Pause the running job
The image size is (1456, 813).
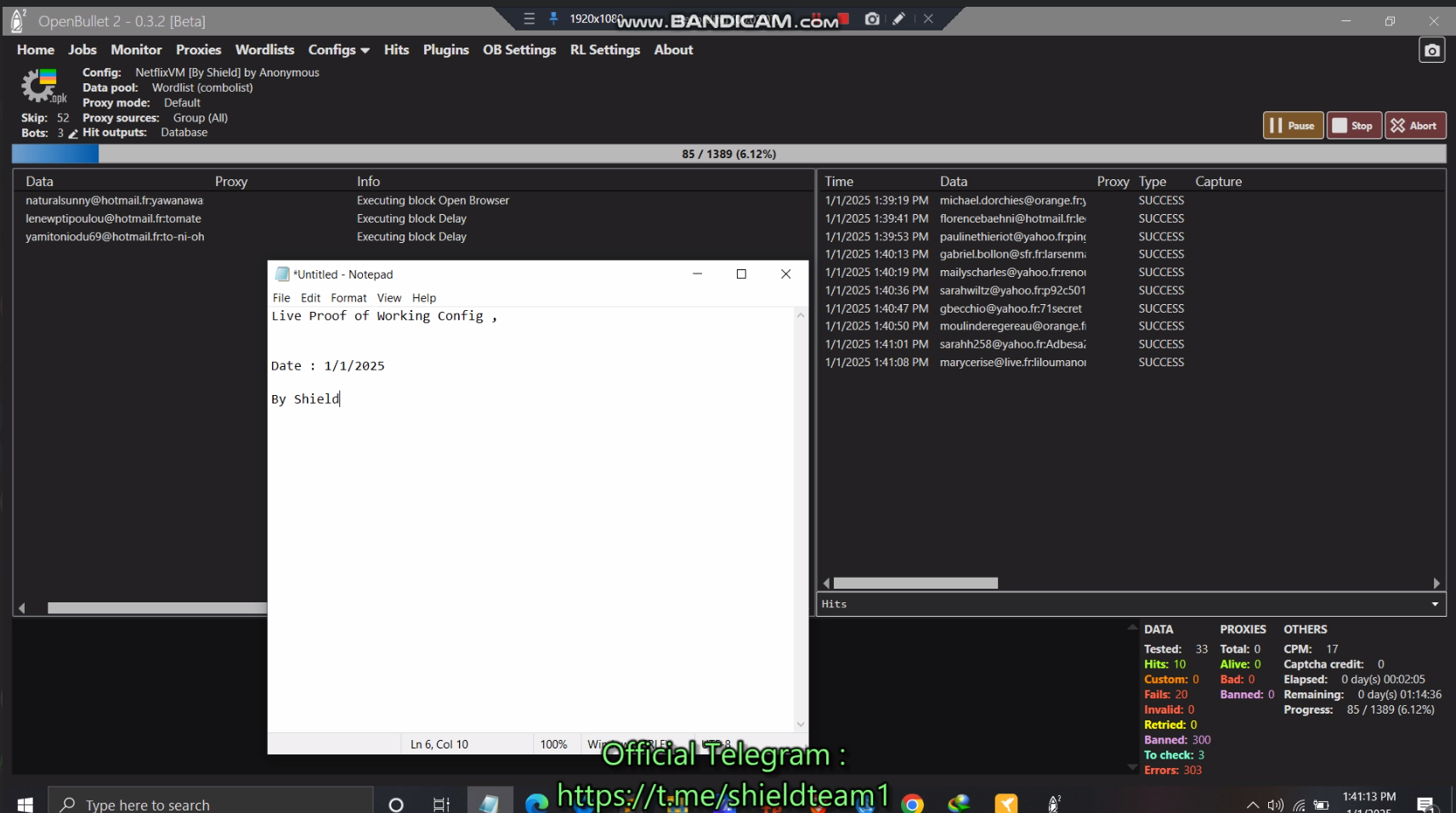coord(1293,126)
